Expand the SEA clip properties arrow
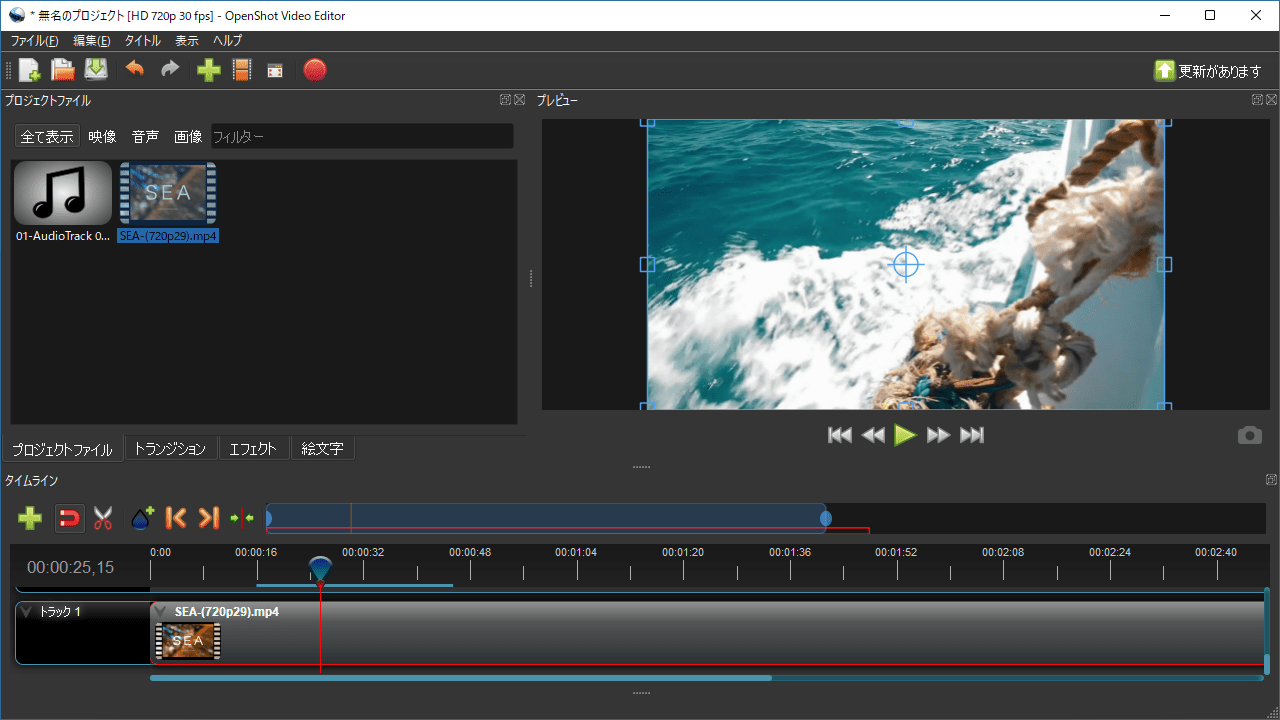The height and width of the screenshot is (720, 1280). point(160,611)
